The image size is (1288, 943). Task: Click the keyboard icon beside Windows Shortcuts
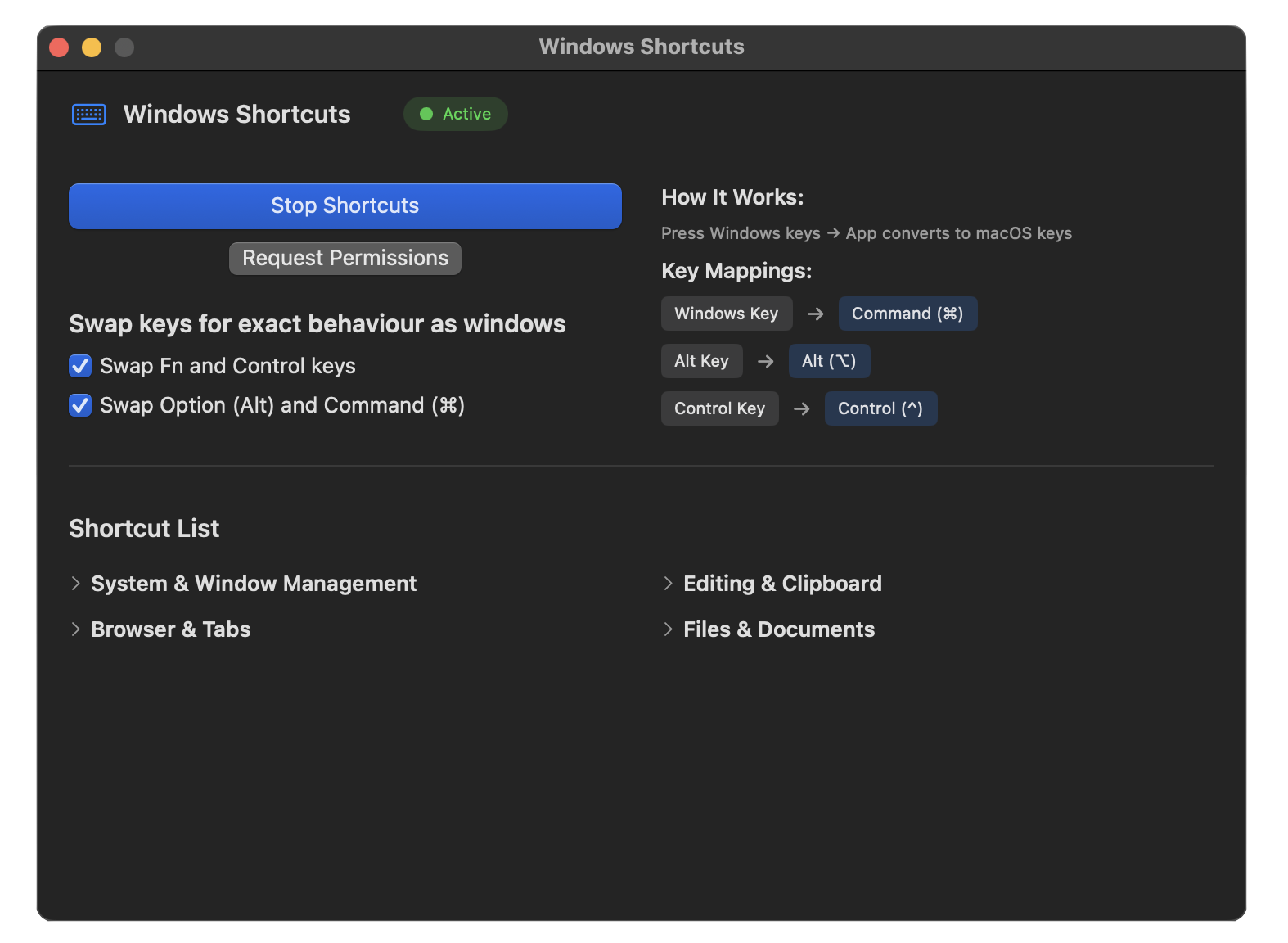coord(88,115)
